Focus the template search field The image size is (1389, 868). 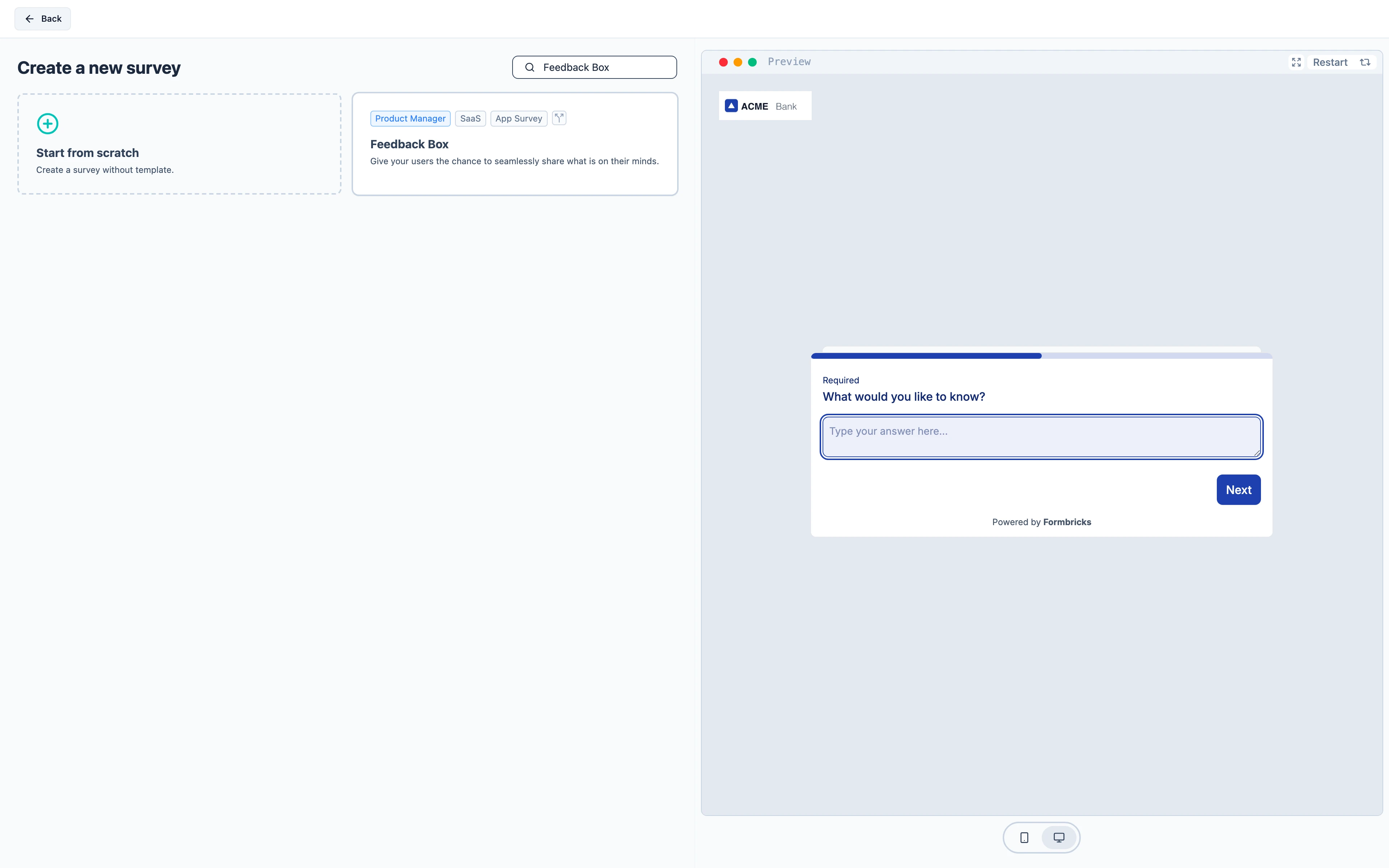[x=594, y=67]
